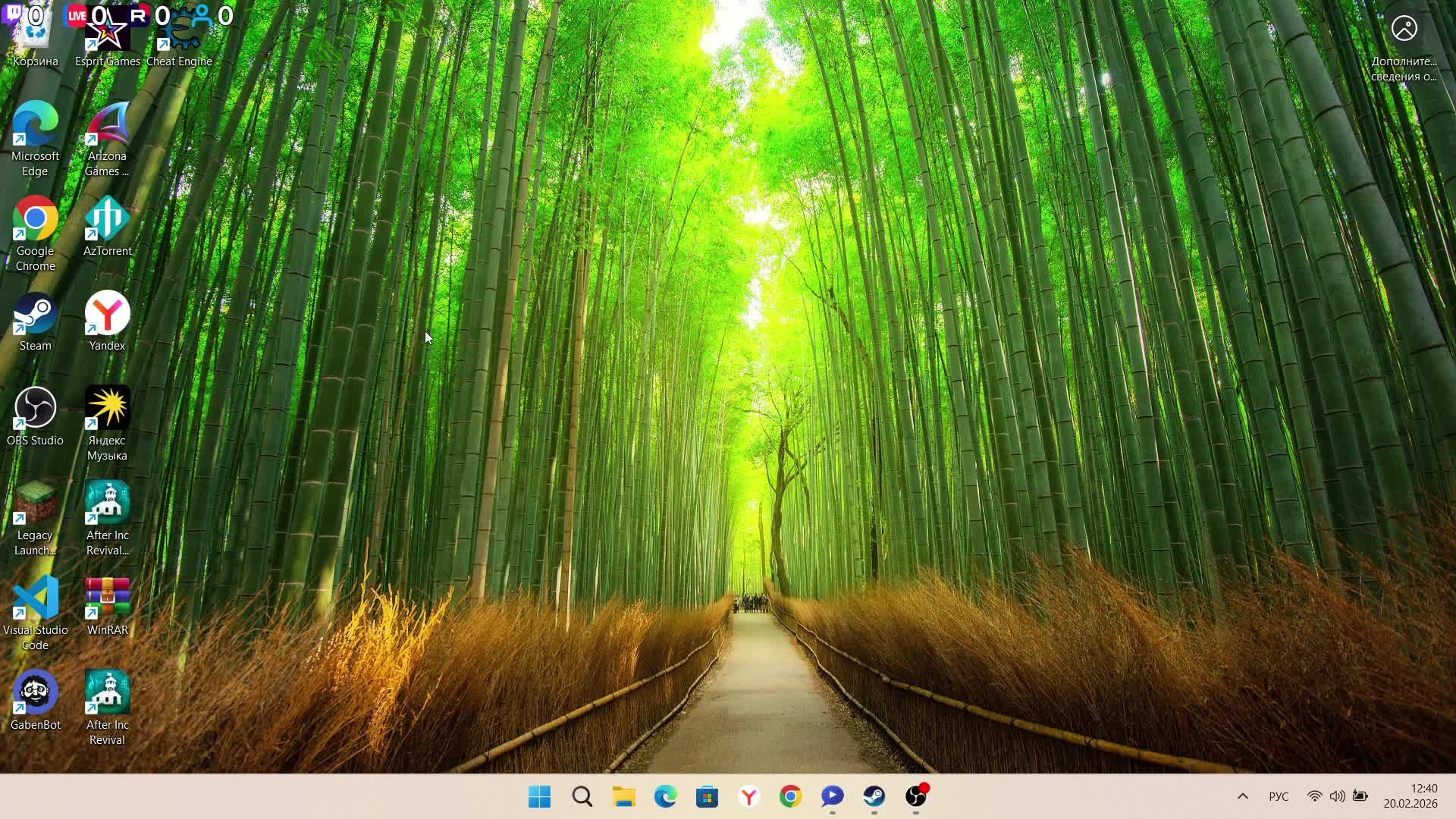Open OBS Studio desktop shortcut
The height and width of the screenshot is (819, 1456).
point(35,409)
